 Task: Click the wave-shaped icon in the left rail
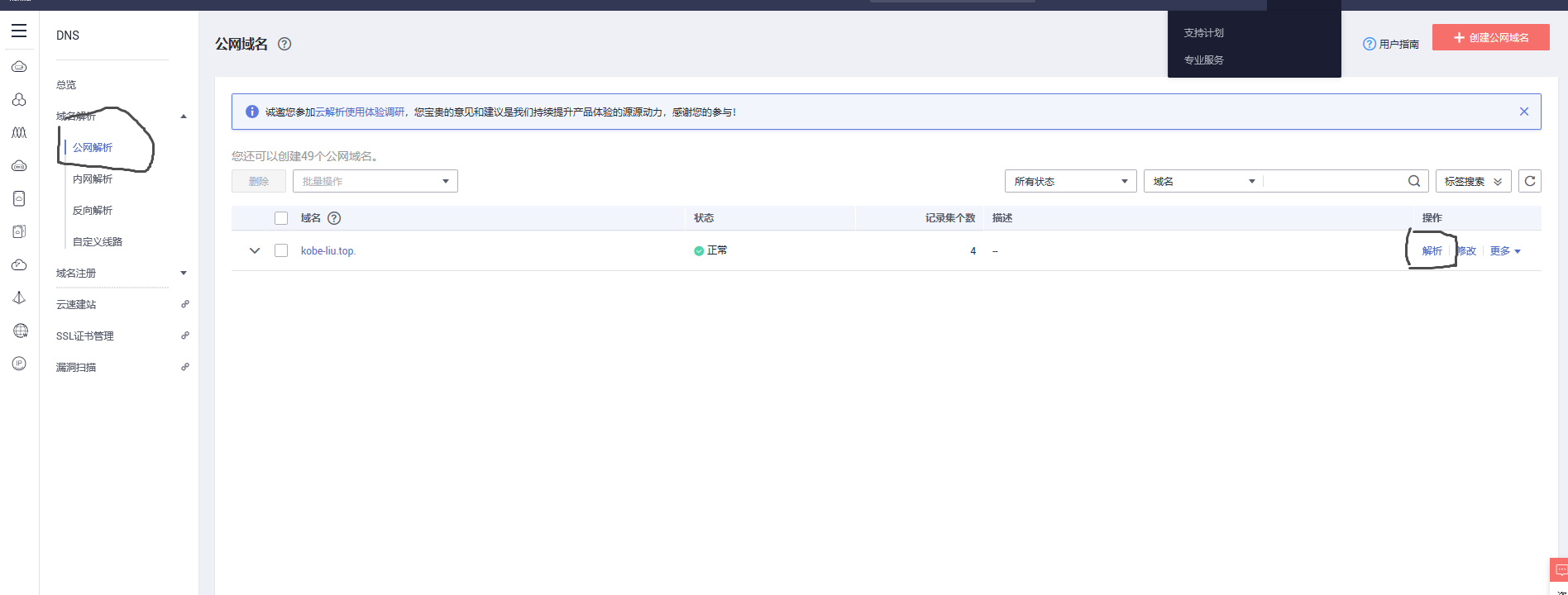click(19, 132)
